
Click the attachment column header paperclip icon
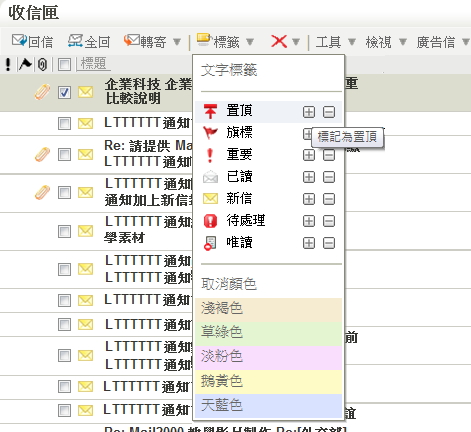(42, 64)
